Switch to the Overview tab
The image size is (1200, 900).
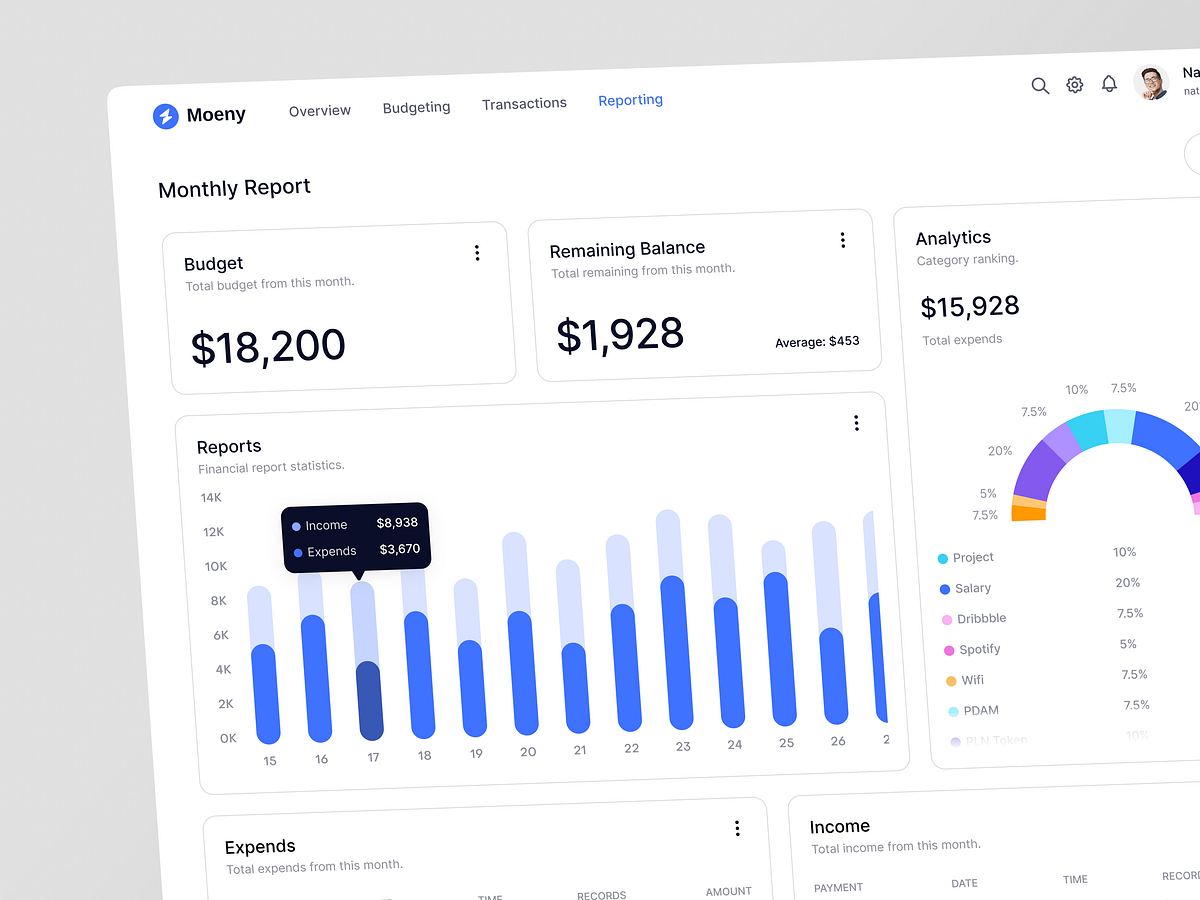(319, 110)
